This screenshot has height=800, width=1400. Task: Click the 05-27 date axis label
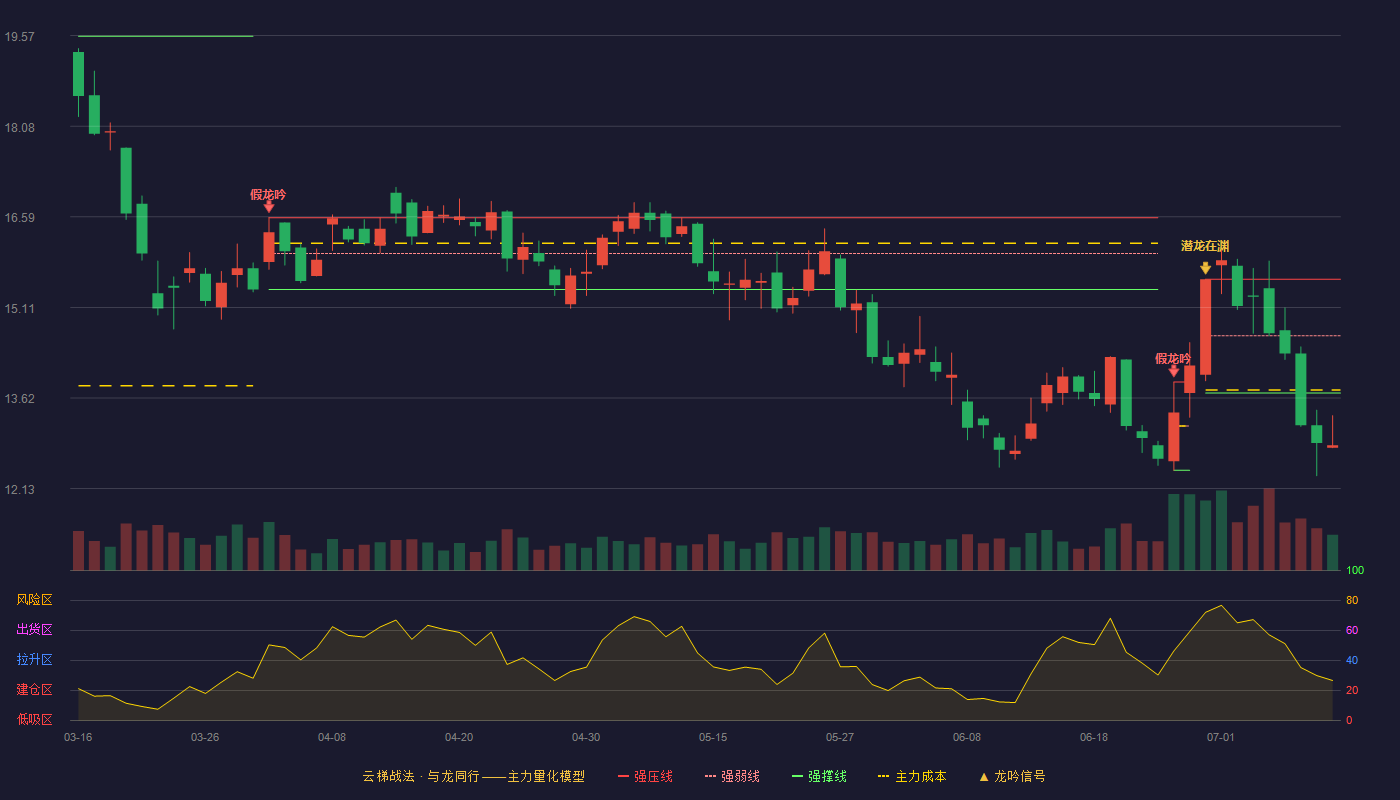[840, 737]
